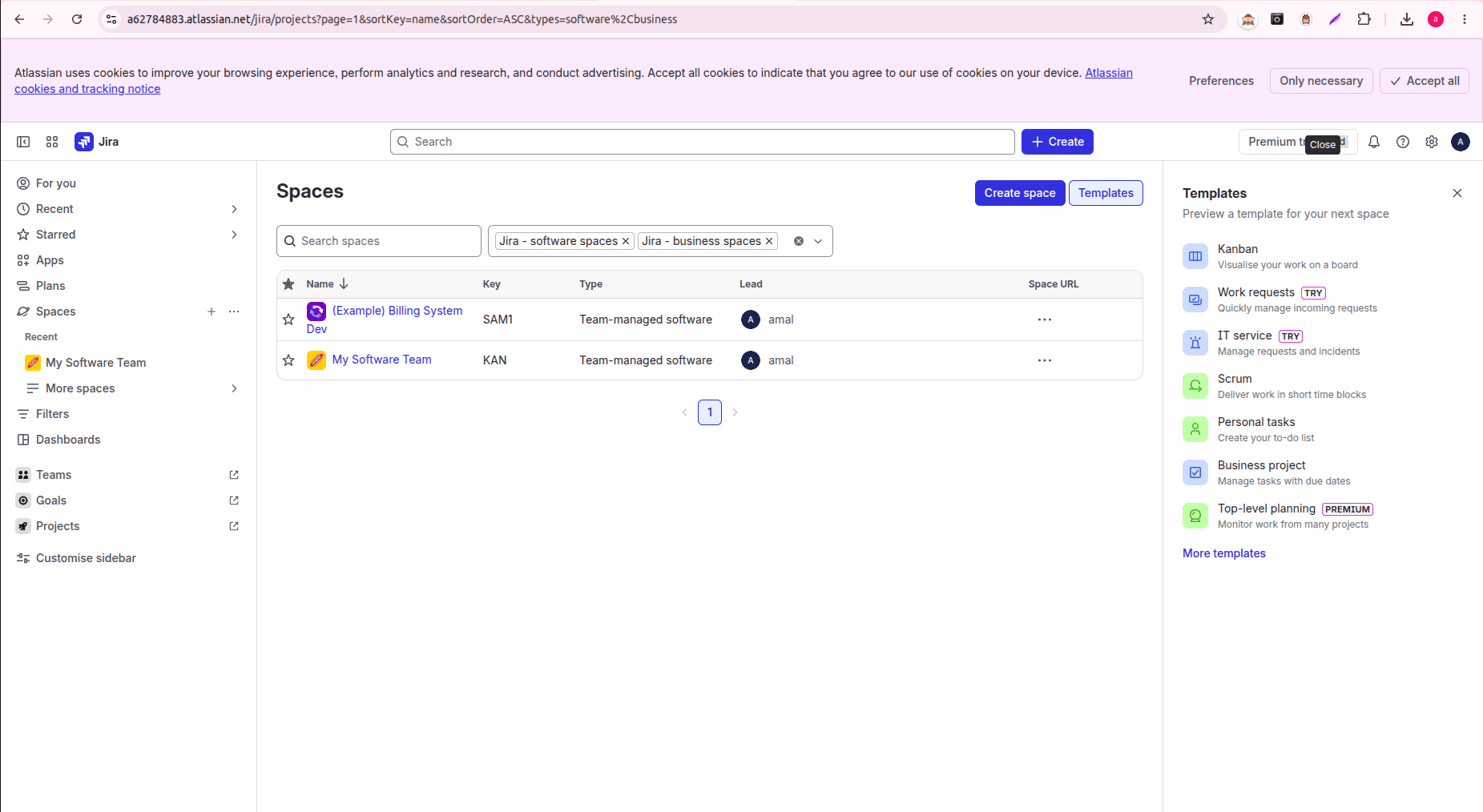Focus the top Search bar
Viewport: 1483px width, 812px height.
coord(703,142)
